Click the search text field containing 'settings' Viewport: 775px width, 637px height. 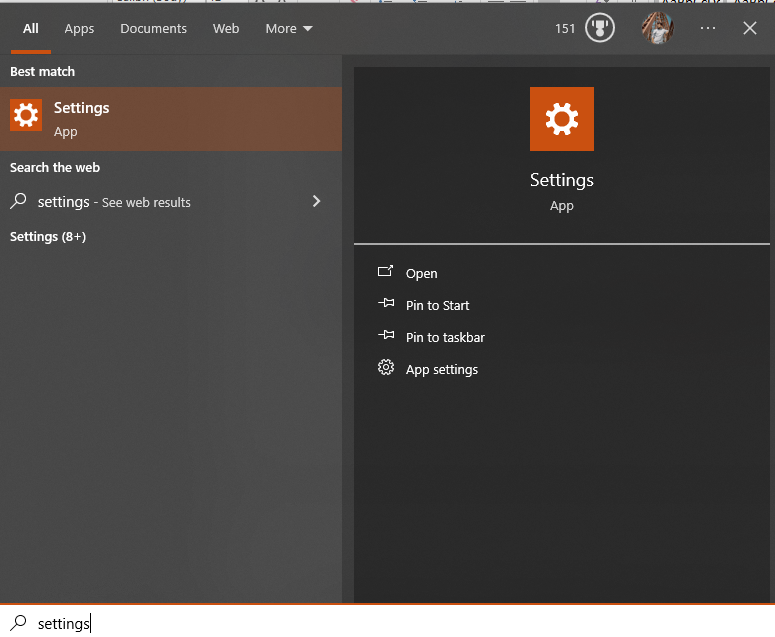click(388, 622)
